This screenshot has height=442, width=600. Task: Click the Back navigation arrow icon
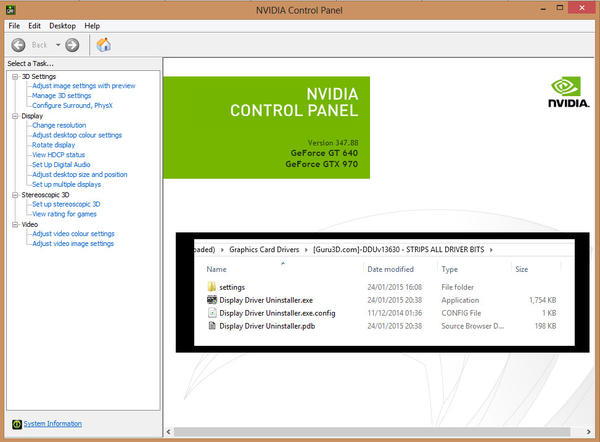(x=18, y=45)
